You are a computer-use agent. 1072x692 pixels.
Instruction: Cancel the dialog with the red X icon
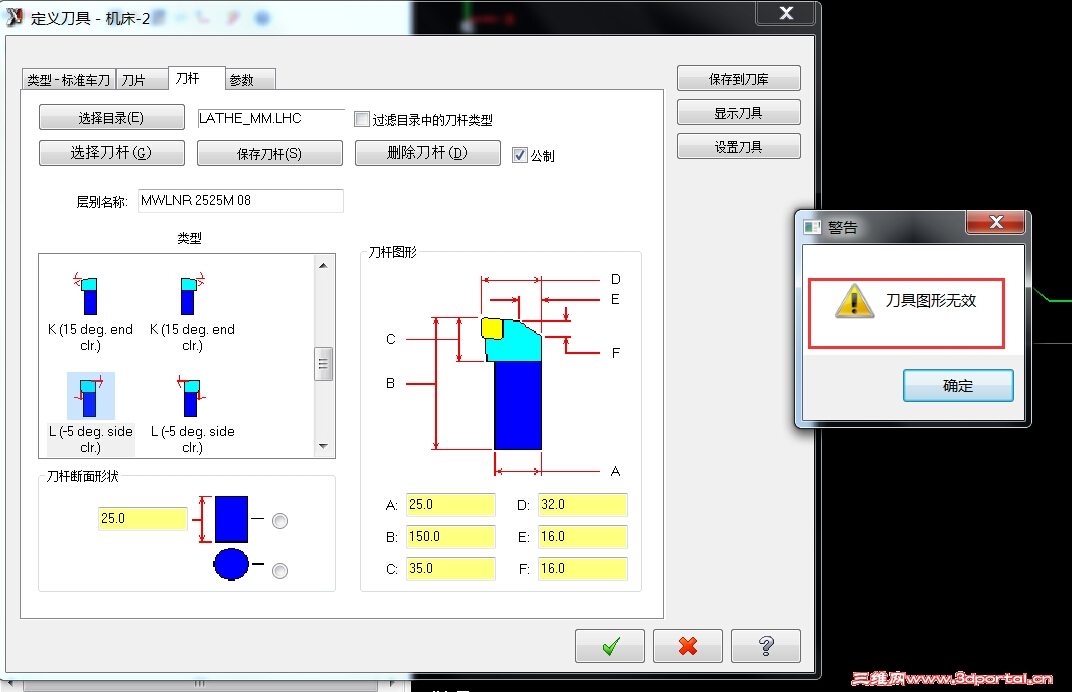pyautogui.click(x=688, y=646)
